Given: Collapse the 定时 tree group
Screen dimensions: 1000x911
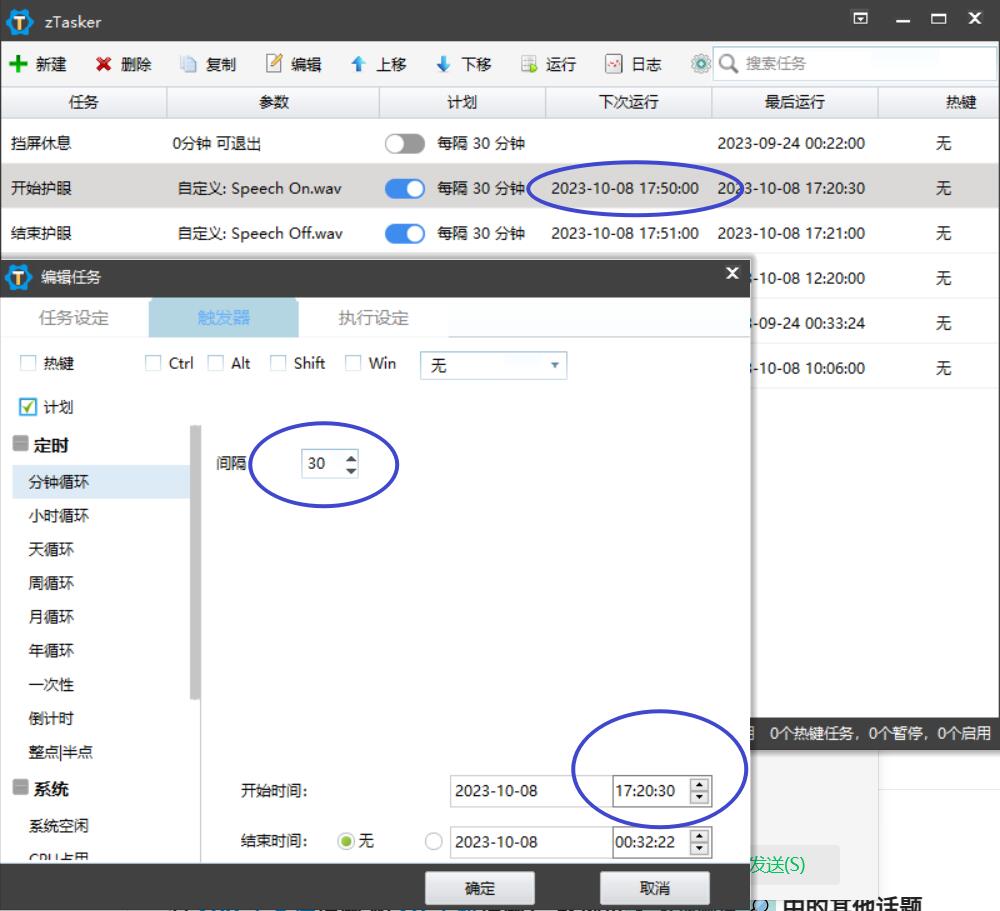Looking at the screenshot, I should (21, 445).
